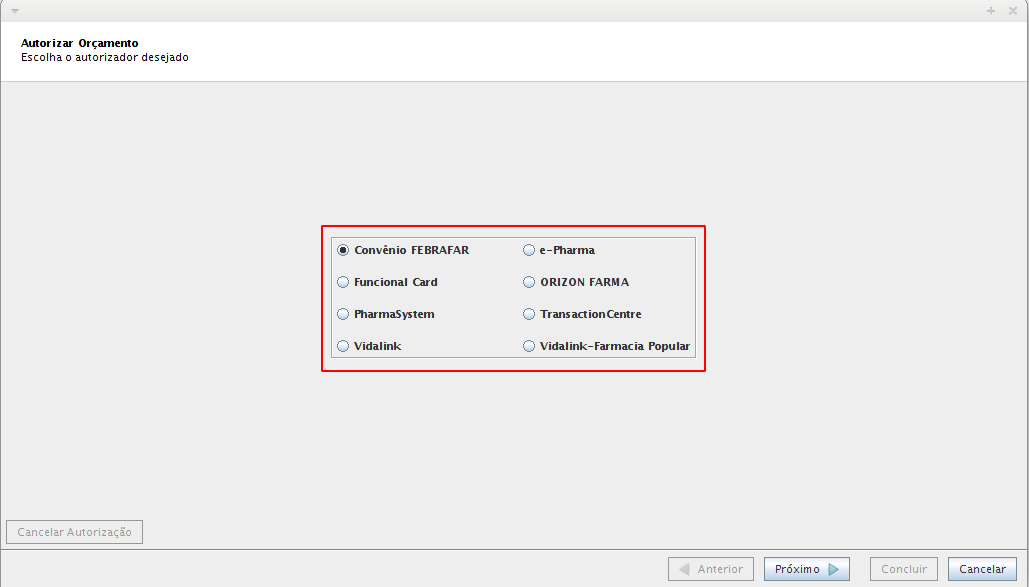Click the Cancelar Autorização button
The image size is (1029, 587).
[x=74, y=532]
